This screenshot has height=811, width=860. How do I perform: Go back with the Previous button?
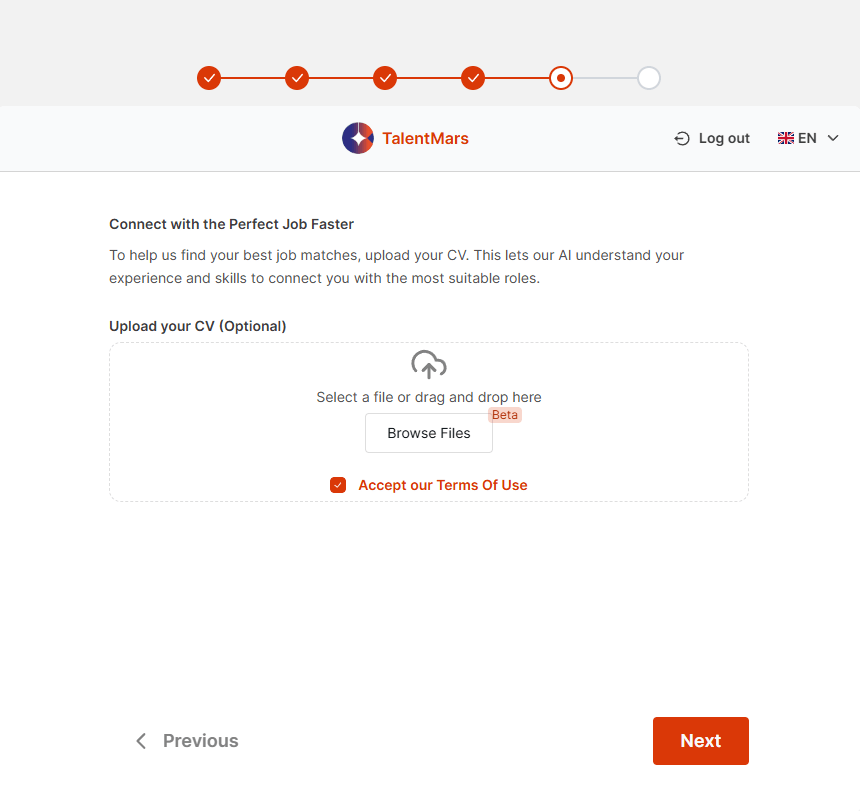pos(200,741)
